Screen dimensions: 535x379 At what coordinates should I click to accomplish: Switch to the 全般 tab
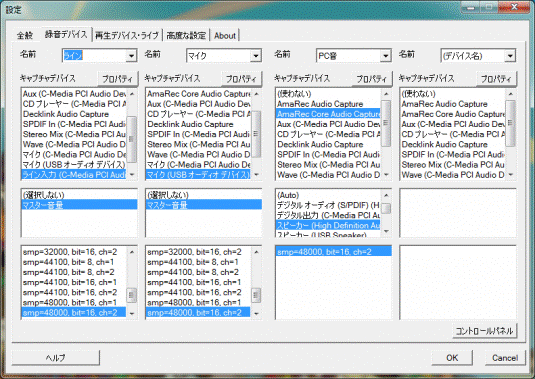click(25, 35)
